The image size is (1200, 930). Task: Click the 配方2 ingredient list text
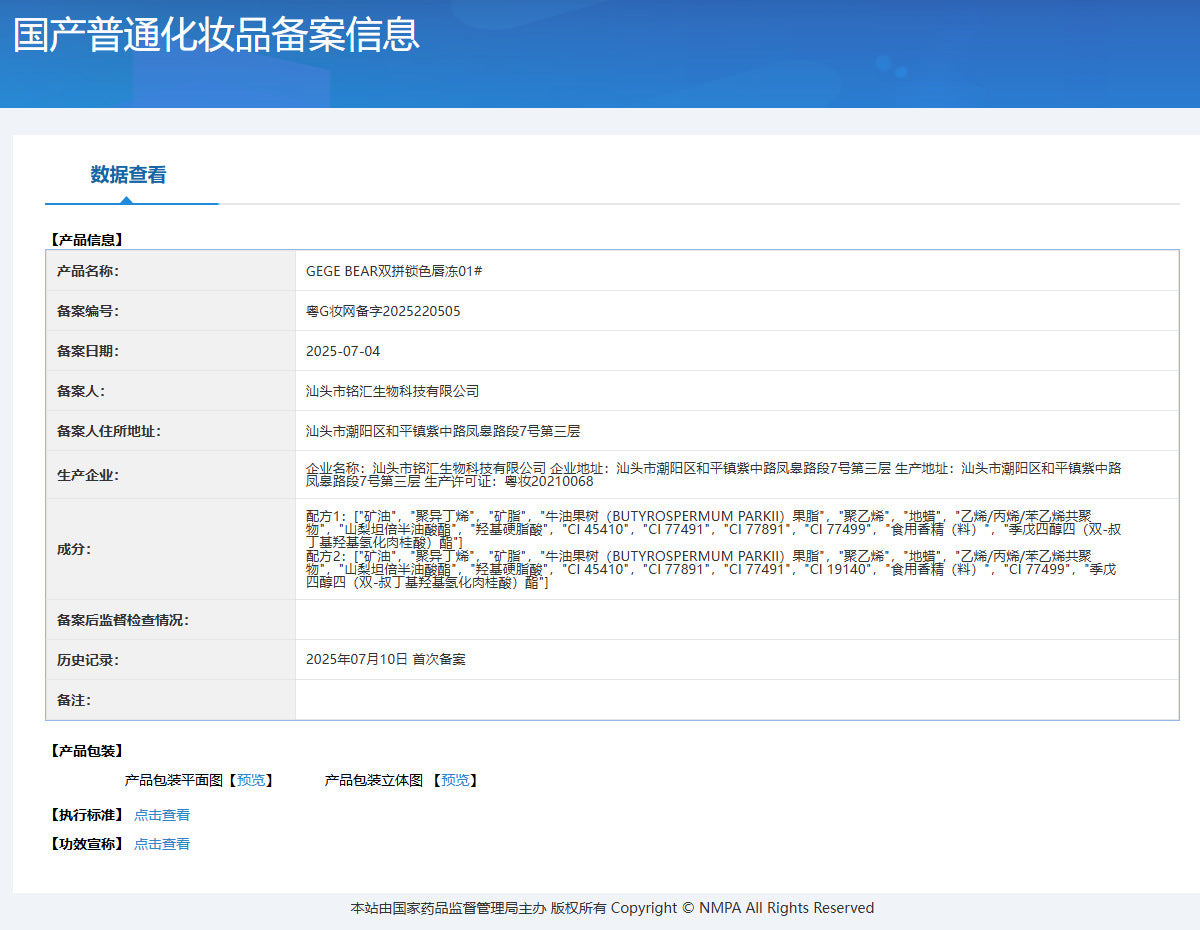pyautogui.click(x=700, y=569)
